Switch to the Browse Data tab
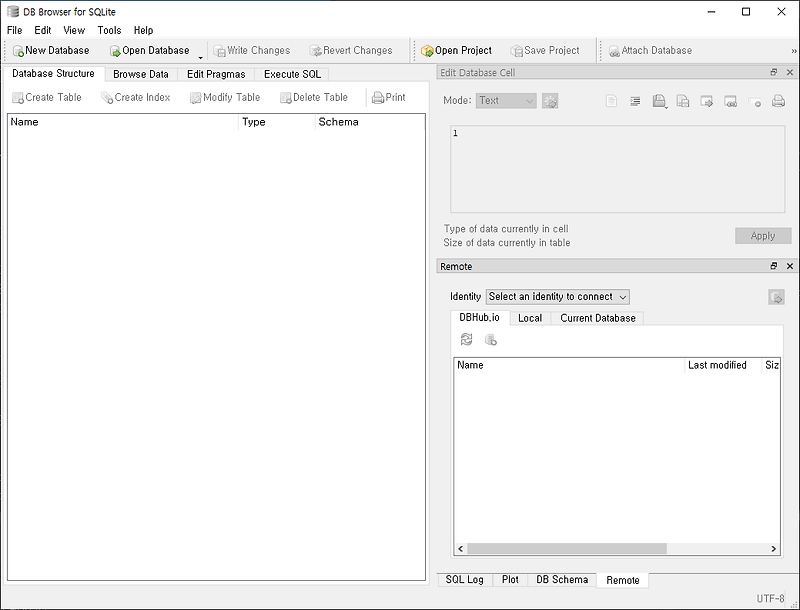Viewport: 800px width, 610px height. point(143,74)
